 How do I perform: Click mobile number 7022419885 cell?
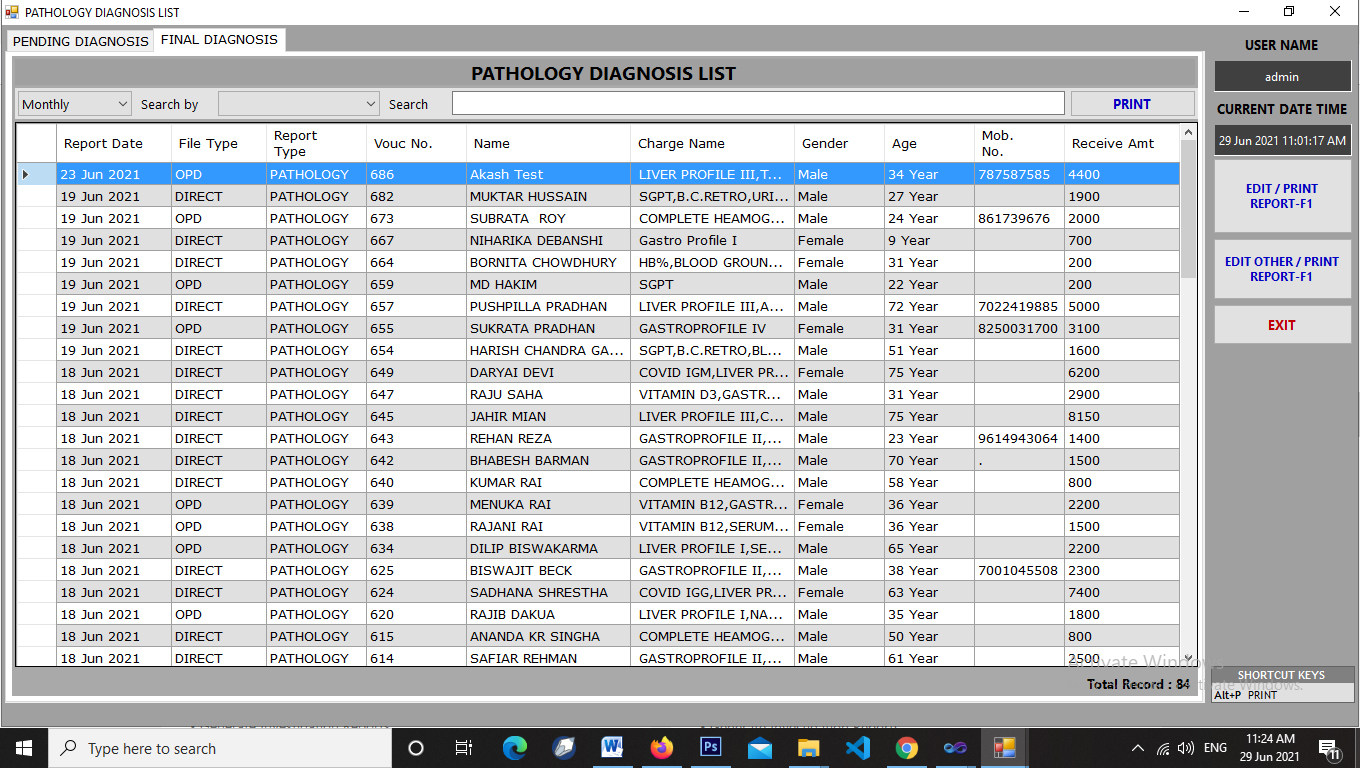click(1019, 306)
